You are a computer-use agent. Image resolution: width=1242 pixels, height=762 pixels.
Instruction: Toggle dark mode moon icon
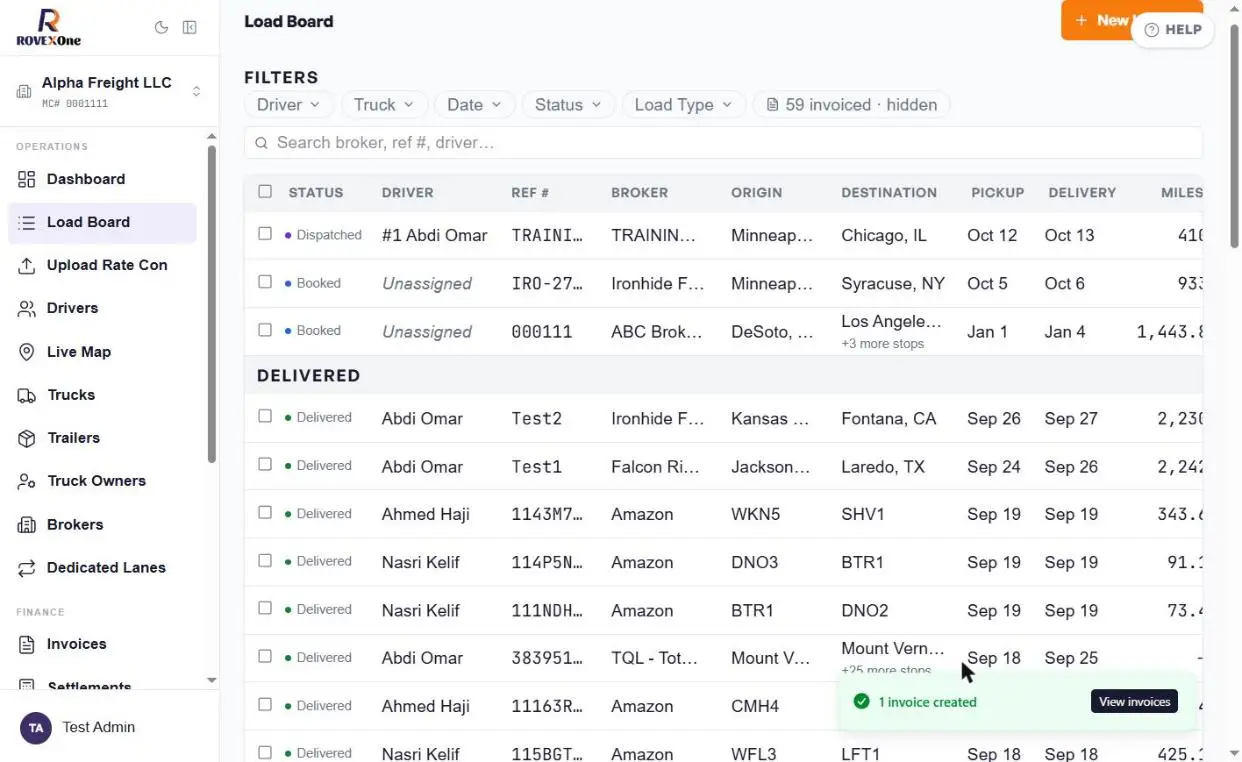[161, 28]
